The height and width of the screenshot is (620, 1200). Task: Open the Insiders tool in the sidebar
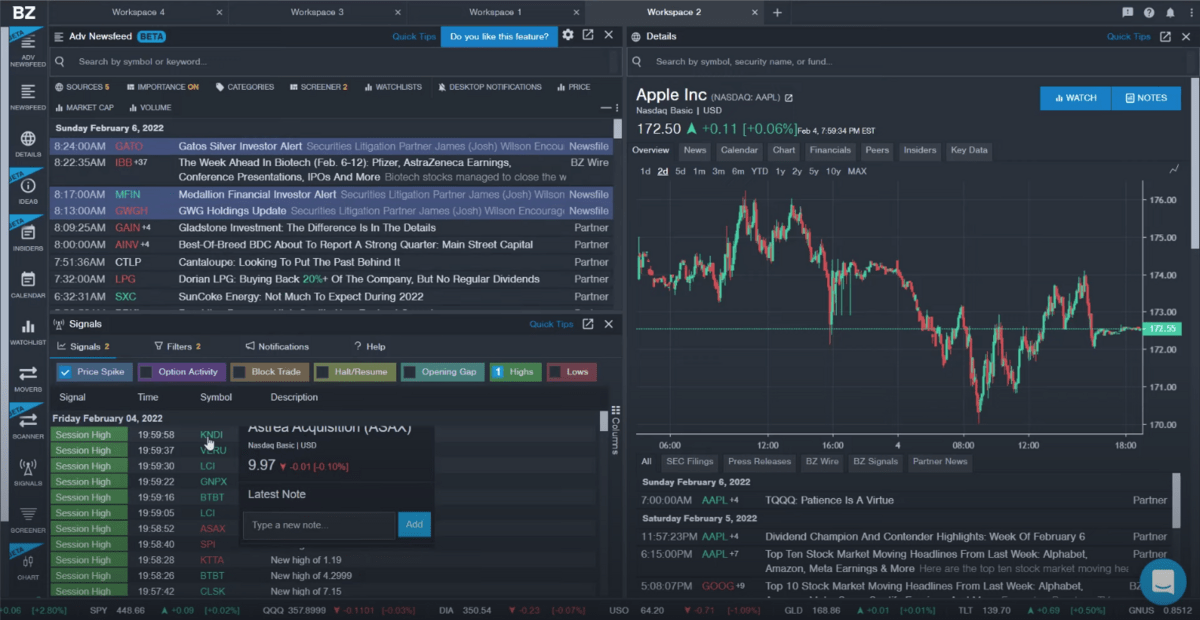(x=28, y=237)
